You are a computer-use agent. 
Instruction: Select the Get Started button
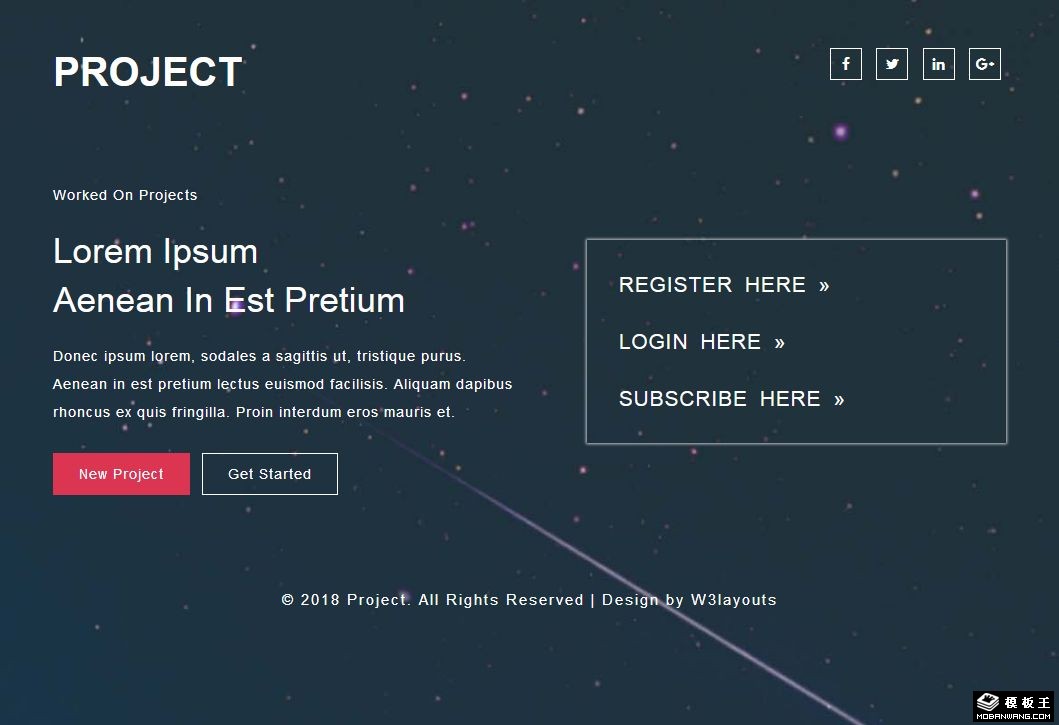coord(269,474)
